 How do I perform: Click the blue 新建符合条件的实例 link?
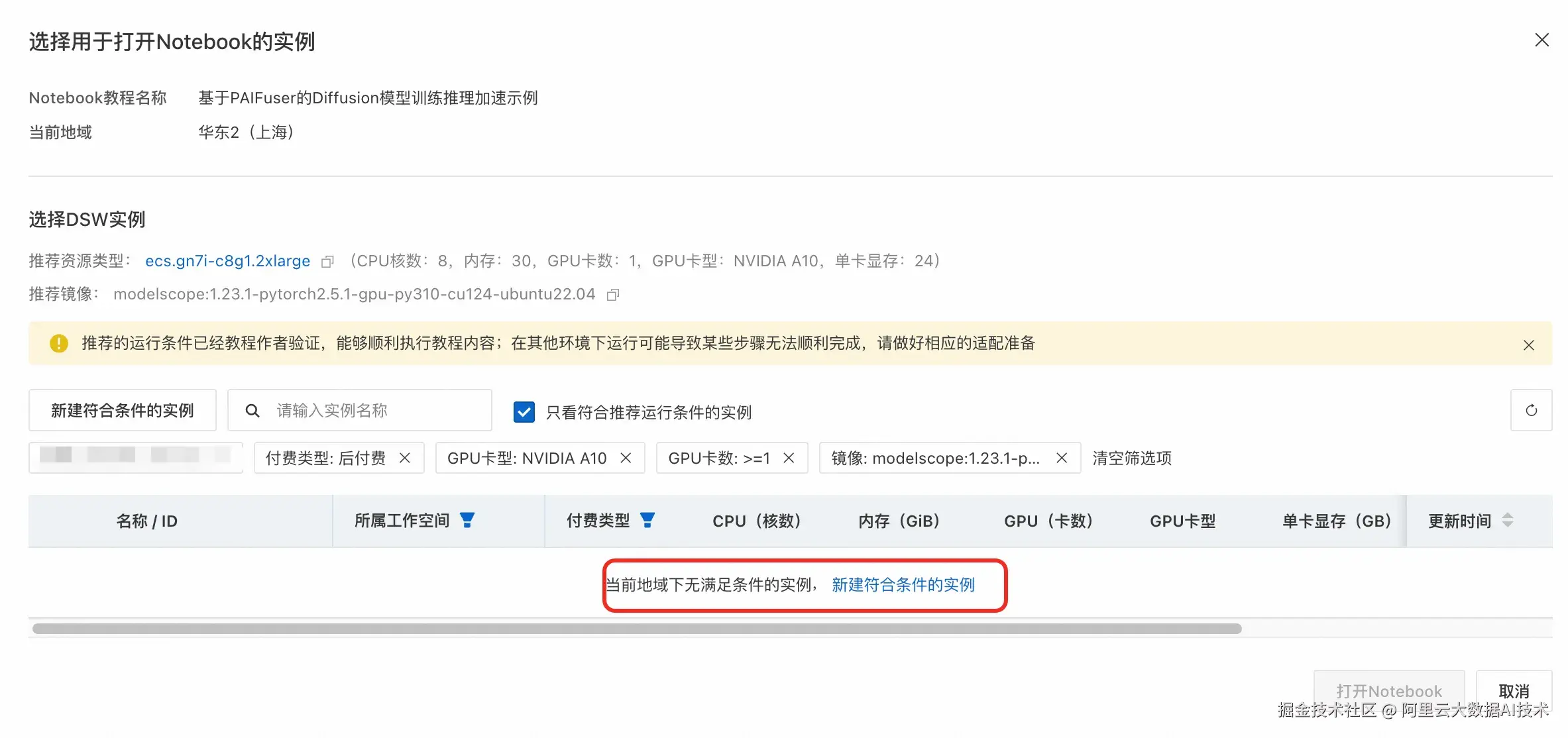tap(903, 585)
